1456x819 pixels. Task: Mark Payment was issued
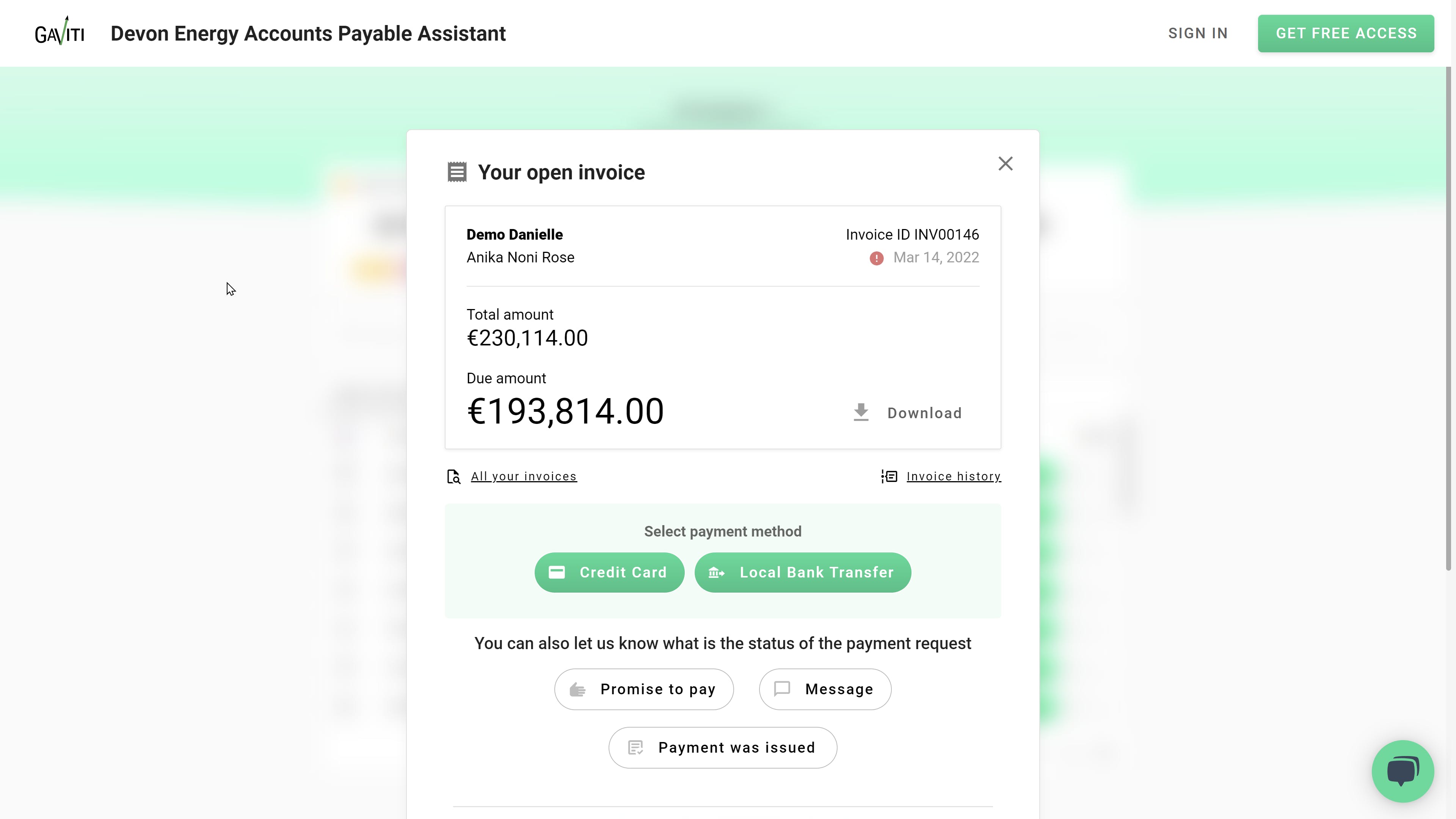(x=722, y=747)
